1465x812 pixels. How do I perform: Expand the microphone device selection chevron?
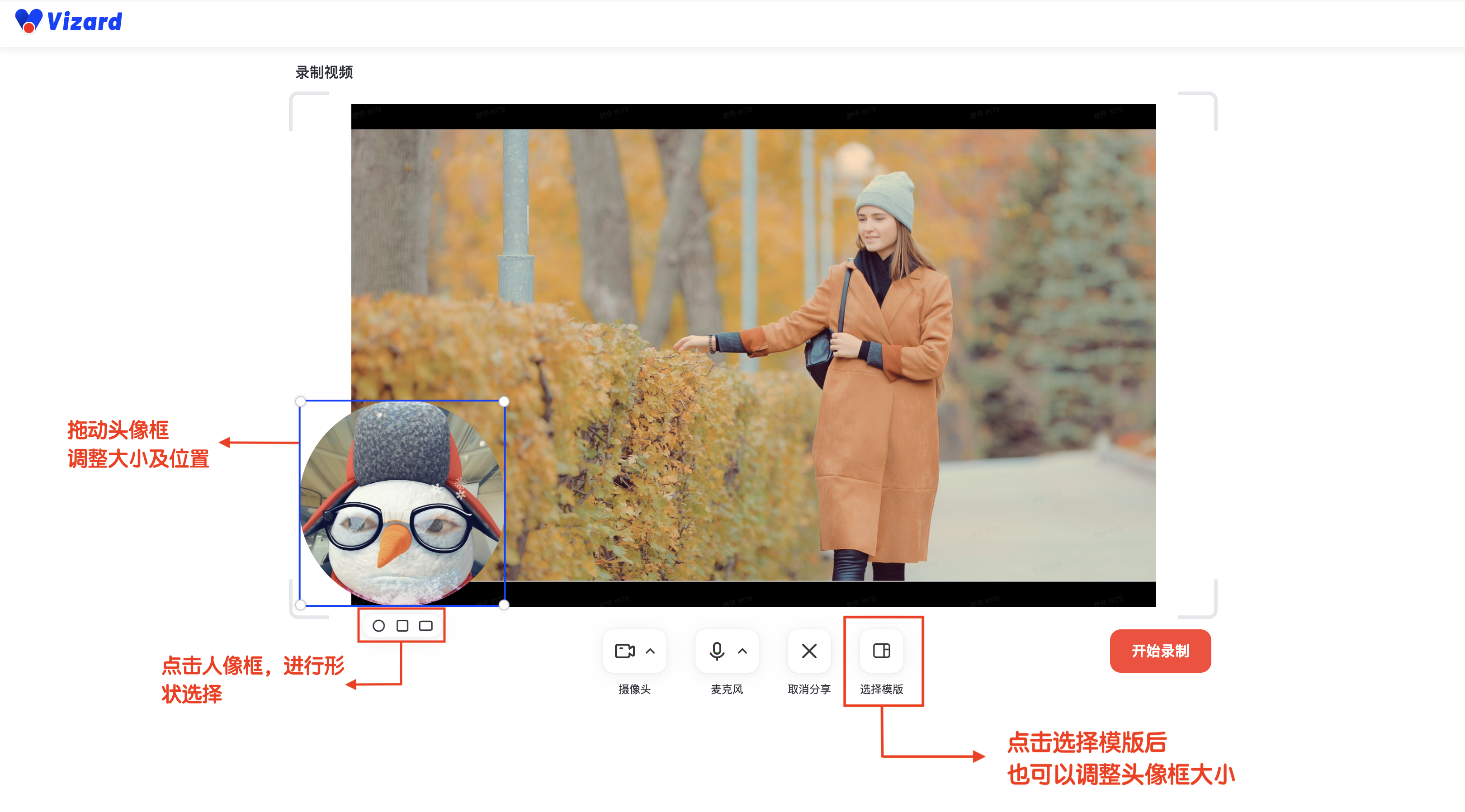tap(742, 651)
